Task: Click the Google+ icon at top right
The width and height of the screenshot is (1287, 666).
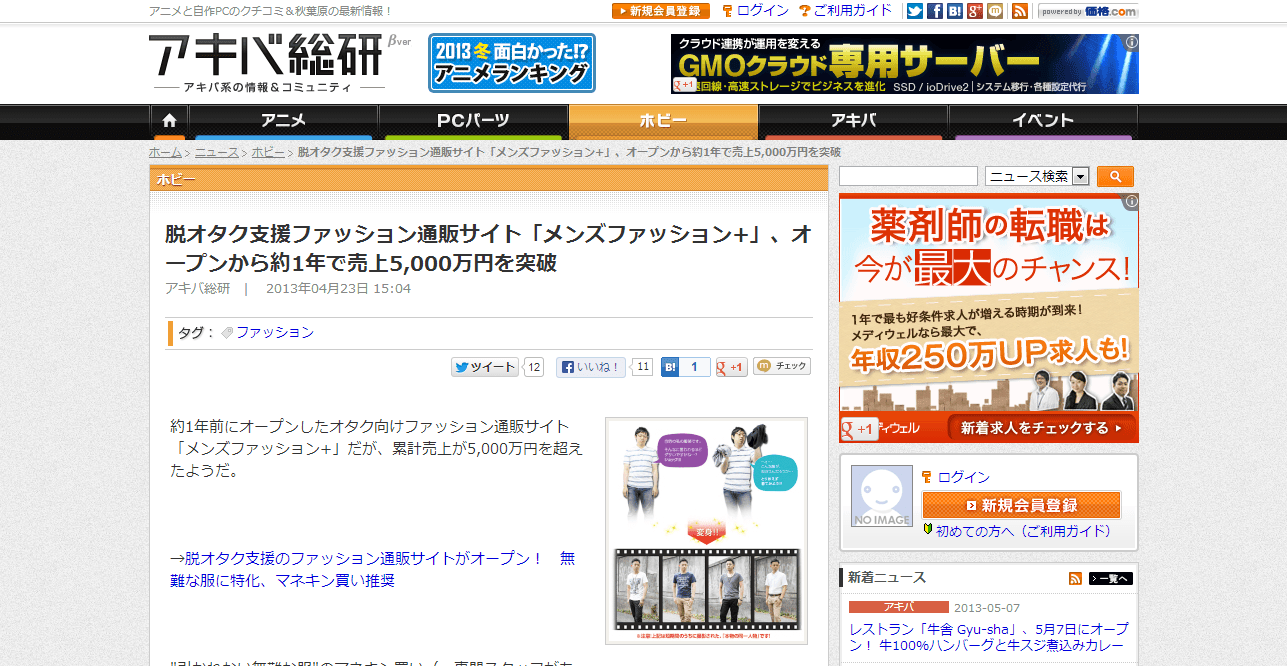Action: 974,11
